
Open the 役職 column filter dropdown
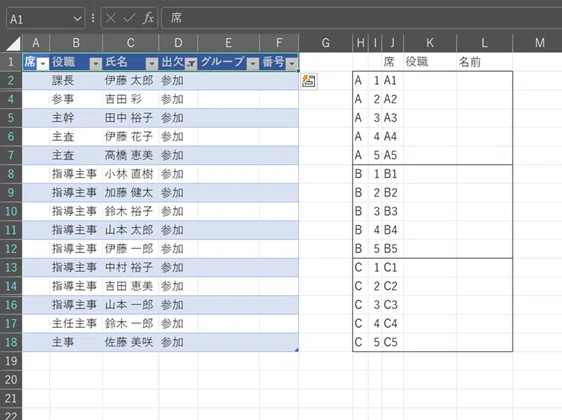[96, 64]
